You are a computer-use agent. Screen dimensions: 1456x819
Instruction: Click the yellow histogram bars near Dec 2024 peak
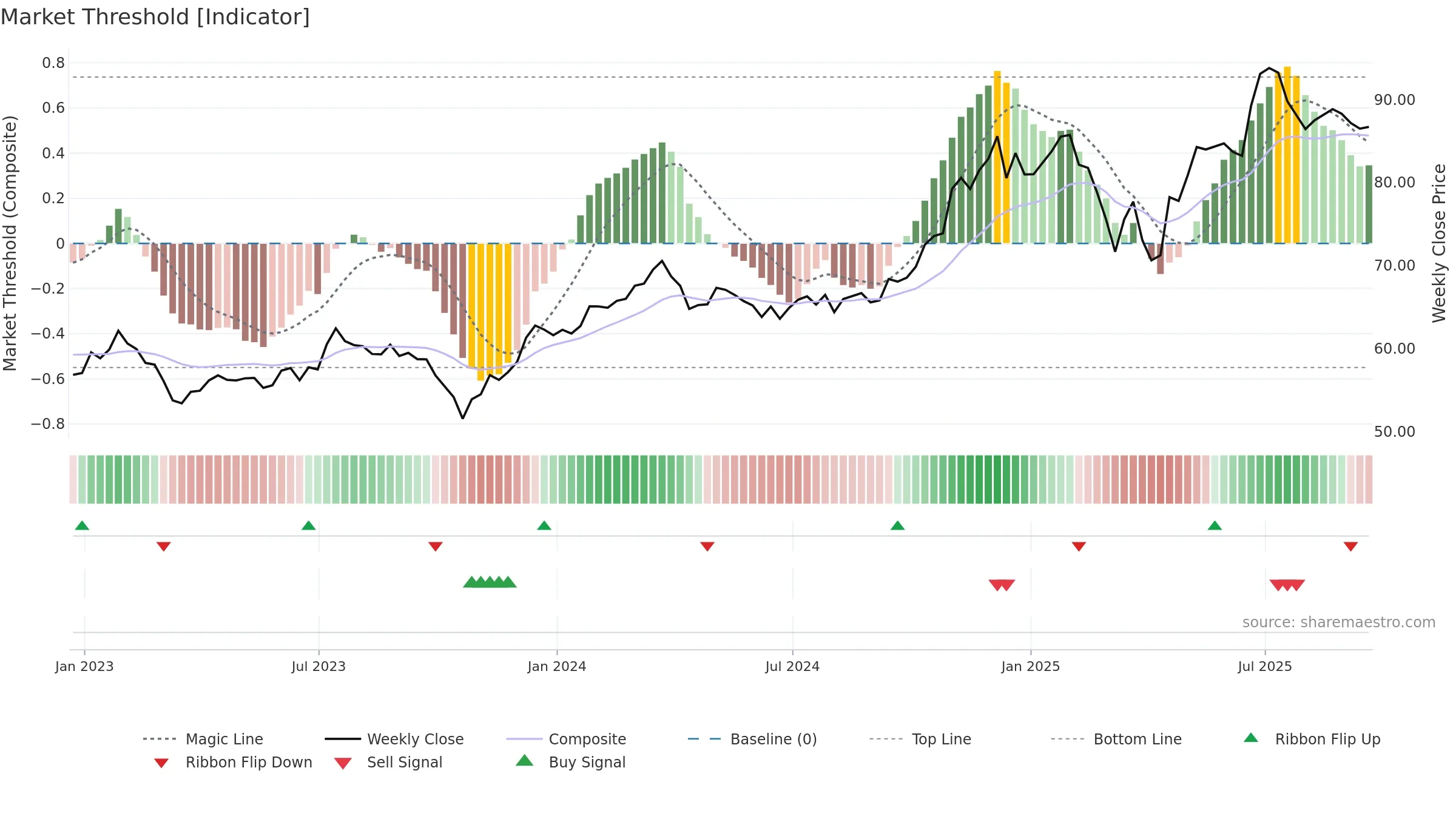click(x=1002, y=158)
